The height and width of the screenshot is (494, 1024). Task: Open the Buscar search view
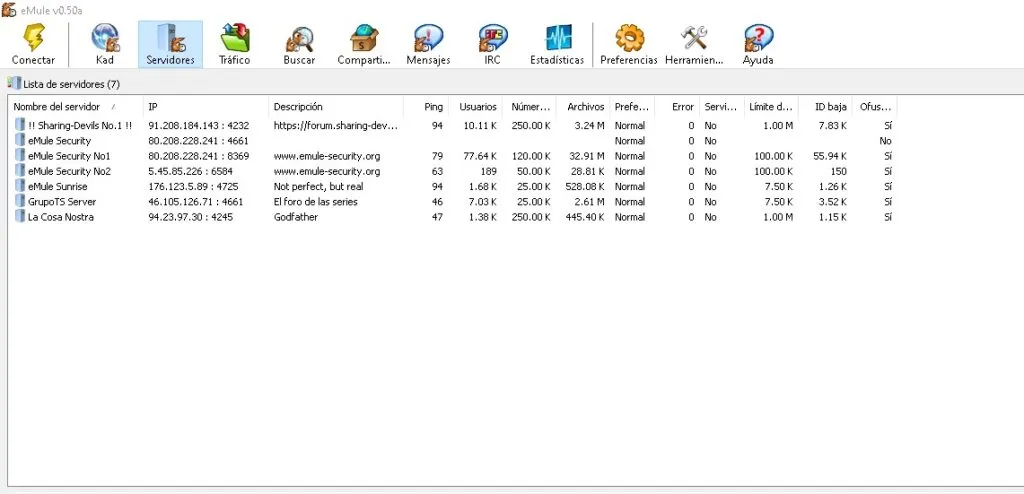[x=299, y=44]
